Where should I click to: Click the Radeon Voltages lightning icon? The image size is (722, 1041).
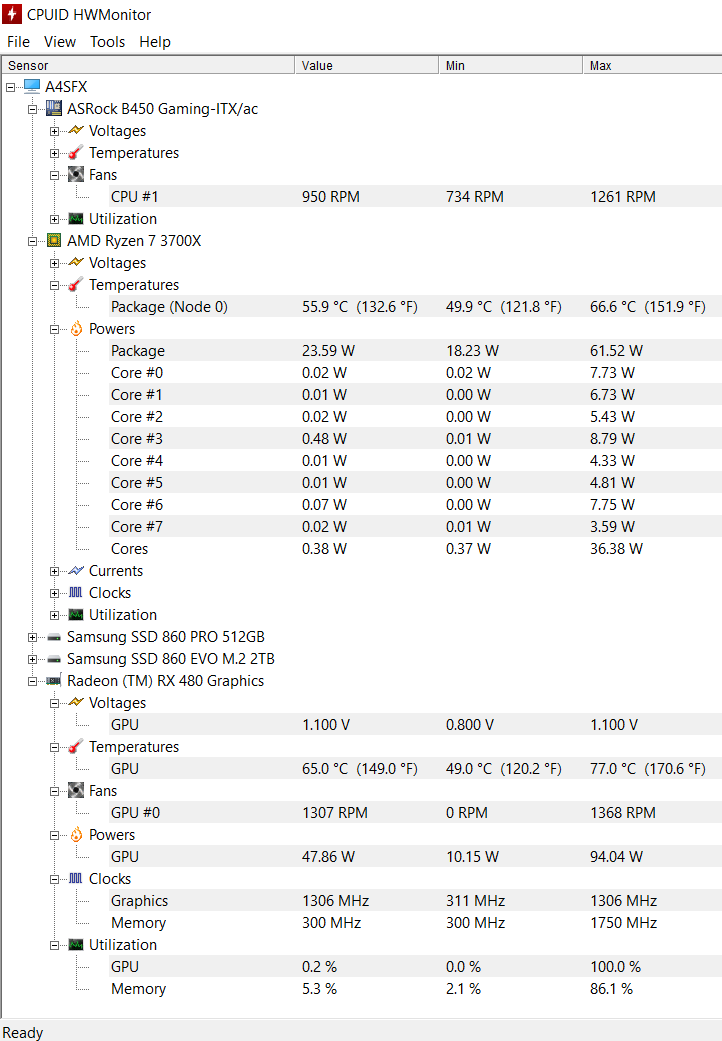tap(76, 702)
